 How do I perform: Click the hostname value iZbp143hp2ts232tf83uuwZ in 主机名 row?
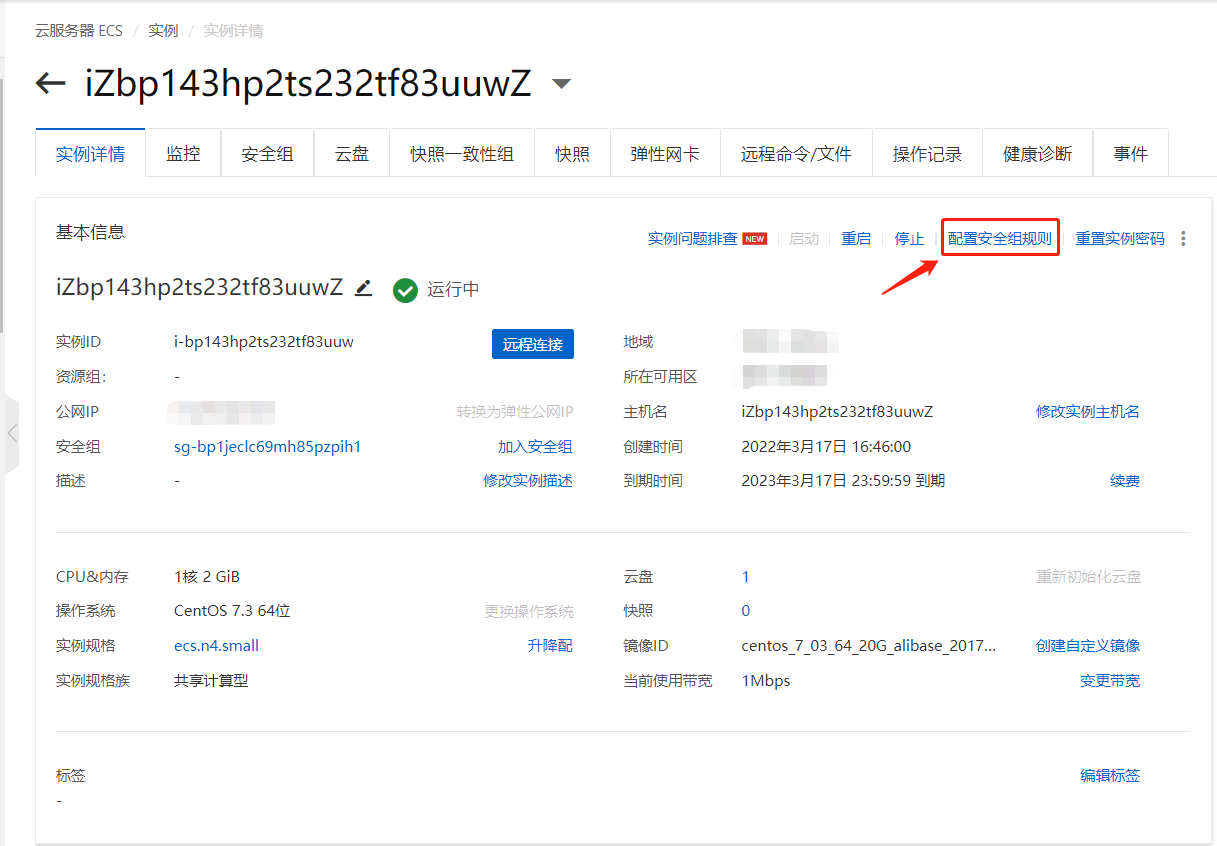[x=837, y=412]
